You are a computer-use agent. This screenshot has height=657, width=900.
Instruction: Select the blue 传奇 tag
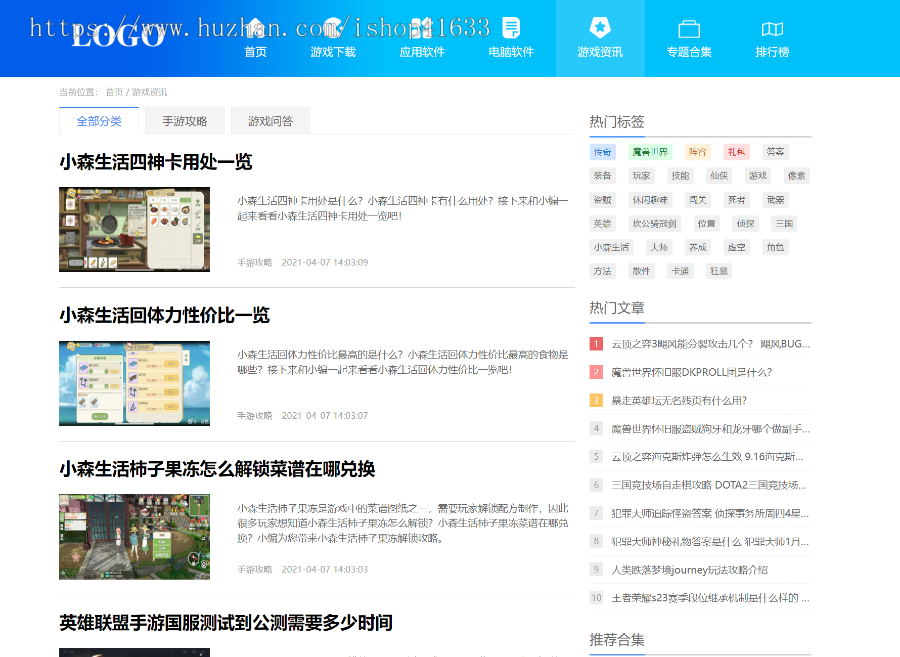coord(603,152)
